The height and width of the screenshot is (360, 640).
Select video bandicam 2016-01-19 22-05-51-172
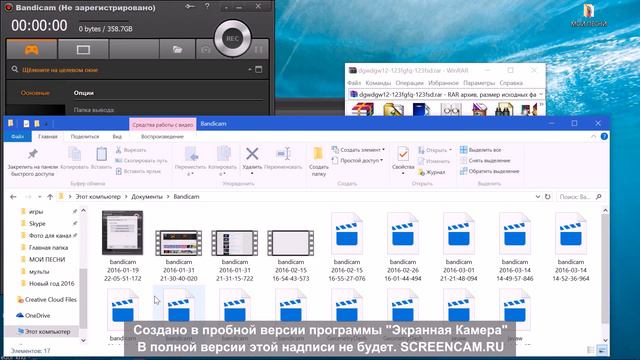[122, 247]
